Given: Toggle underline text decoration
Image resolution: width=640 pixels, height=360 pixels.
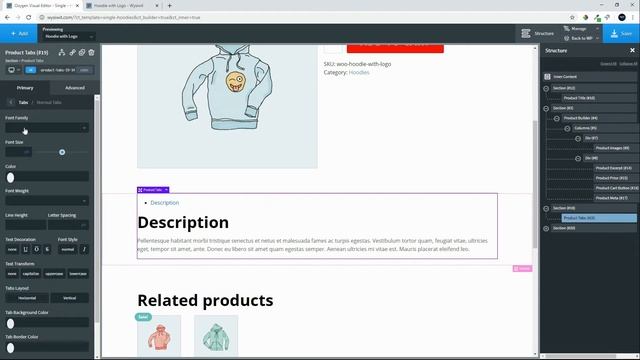Looking at the screenshot, I should coord(26,249).
